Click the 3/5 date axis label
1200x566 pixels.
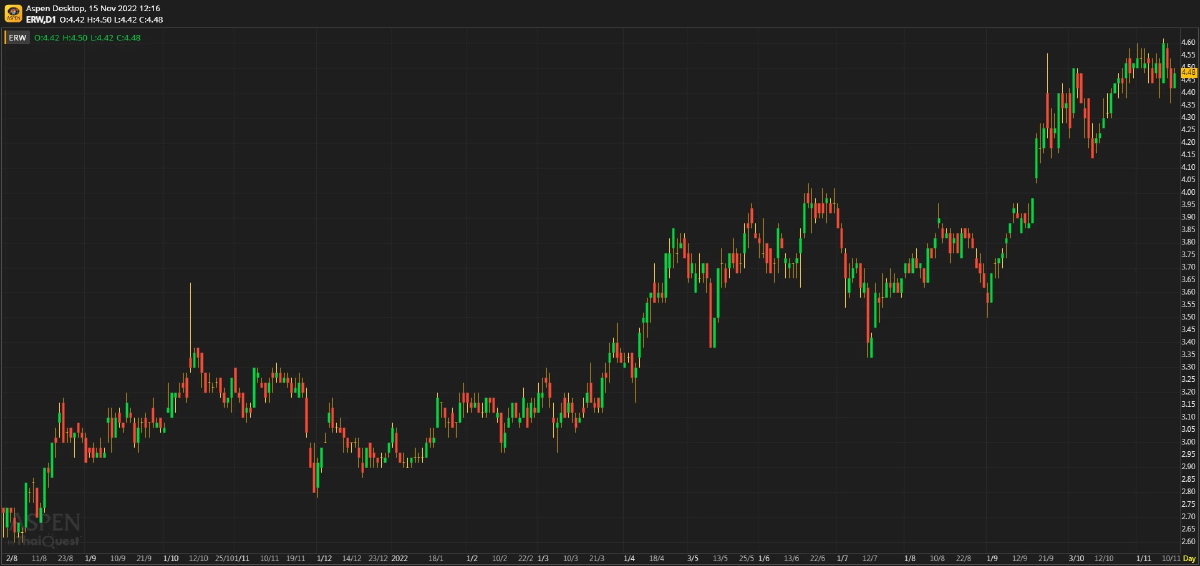693,558
